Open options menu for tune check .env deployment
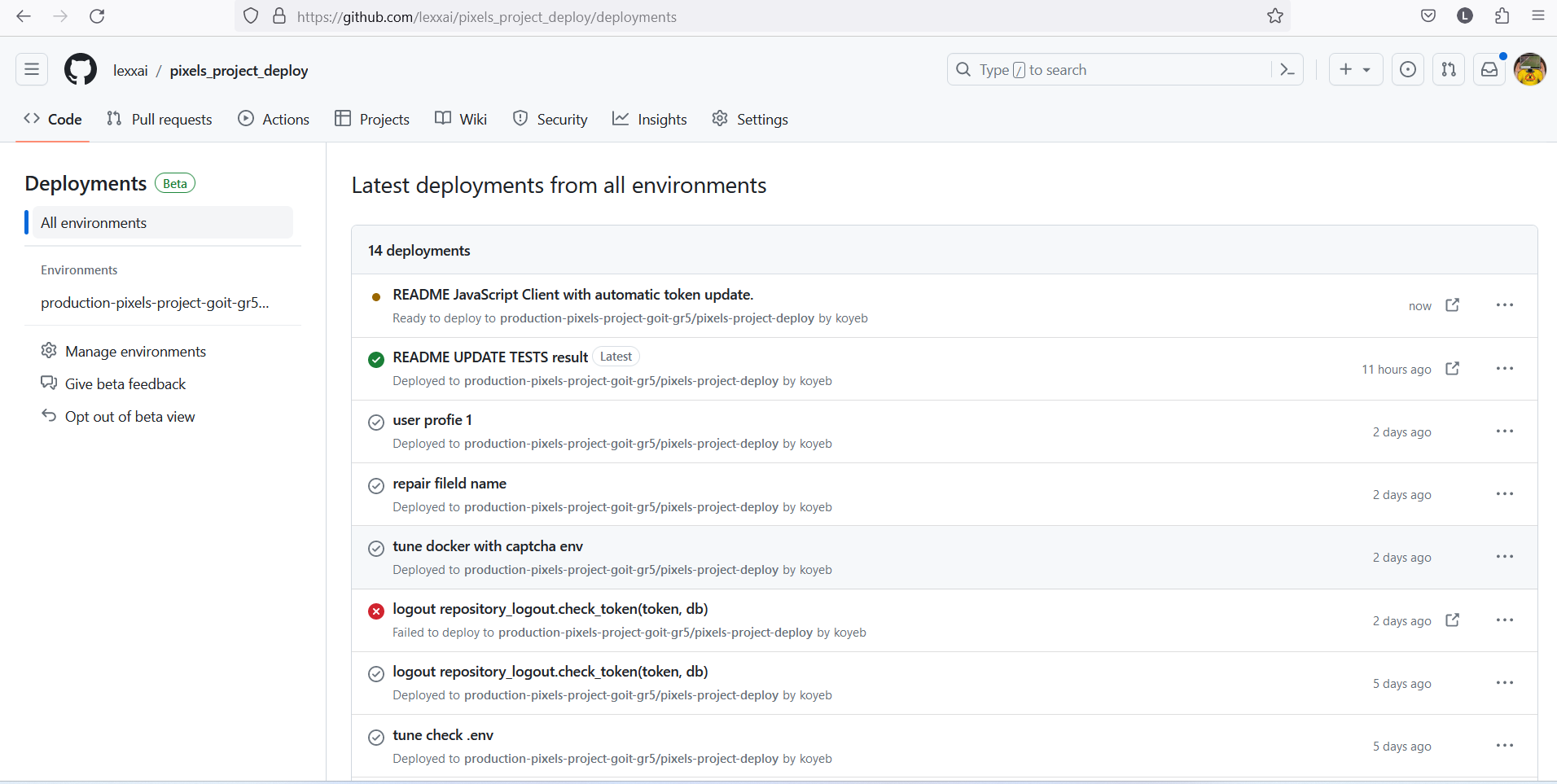This screenshot has width=1557, height=784. [x=1505, y=746]
